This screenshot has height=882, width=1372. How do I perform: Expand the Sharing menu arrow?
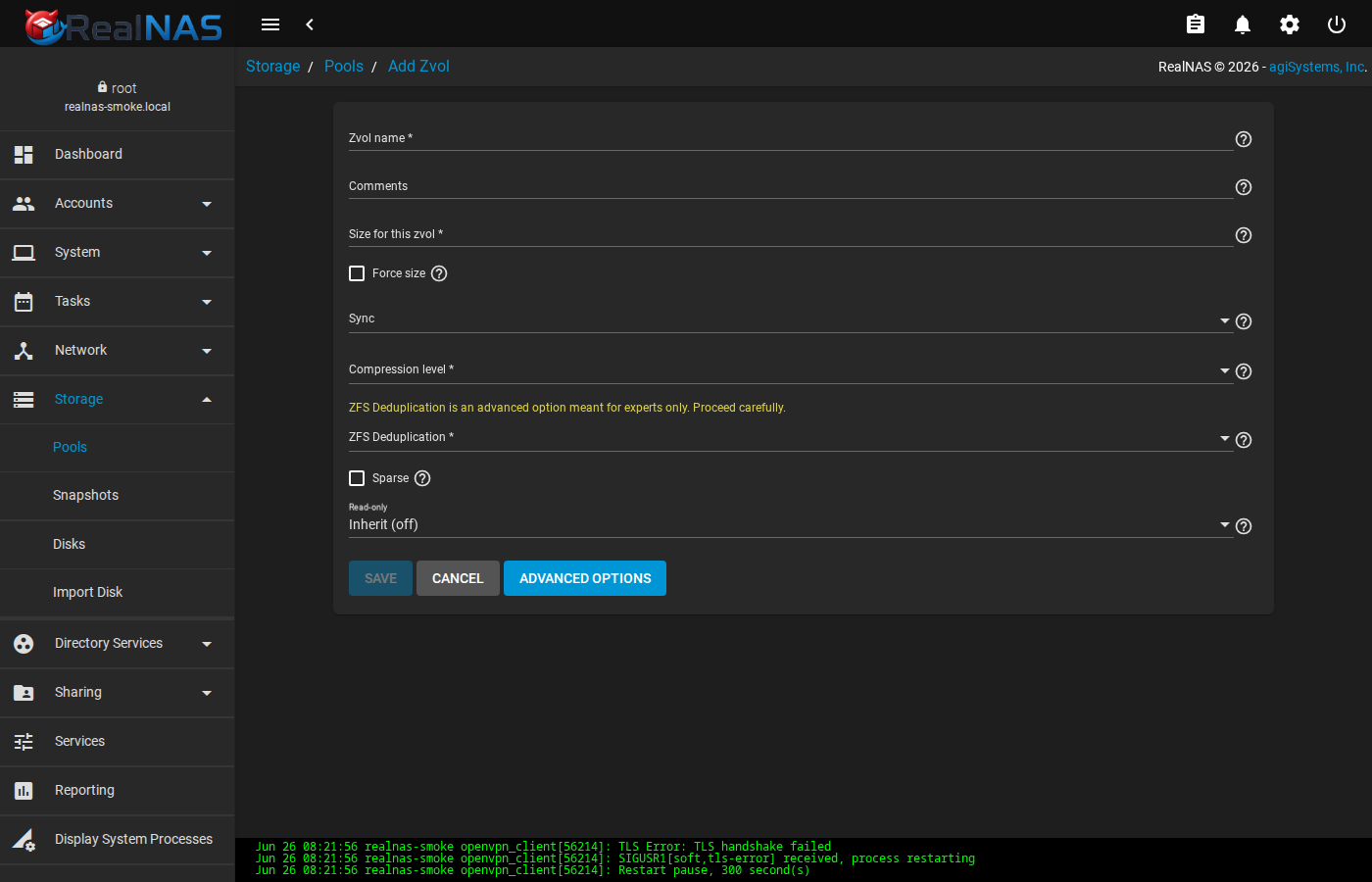point(207,693)
